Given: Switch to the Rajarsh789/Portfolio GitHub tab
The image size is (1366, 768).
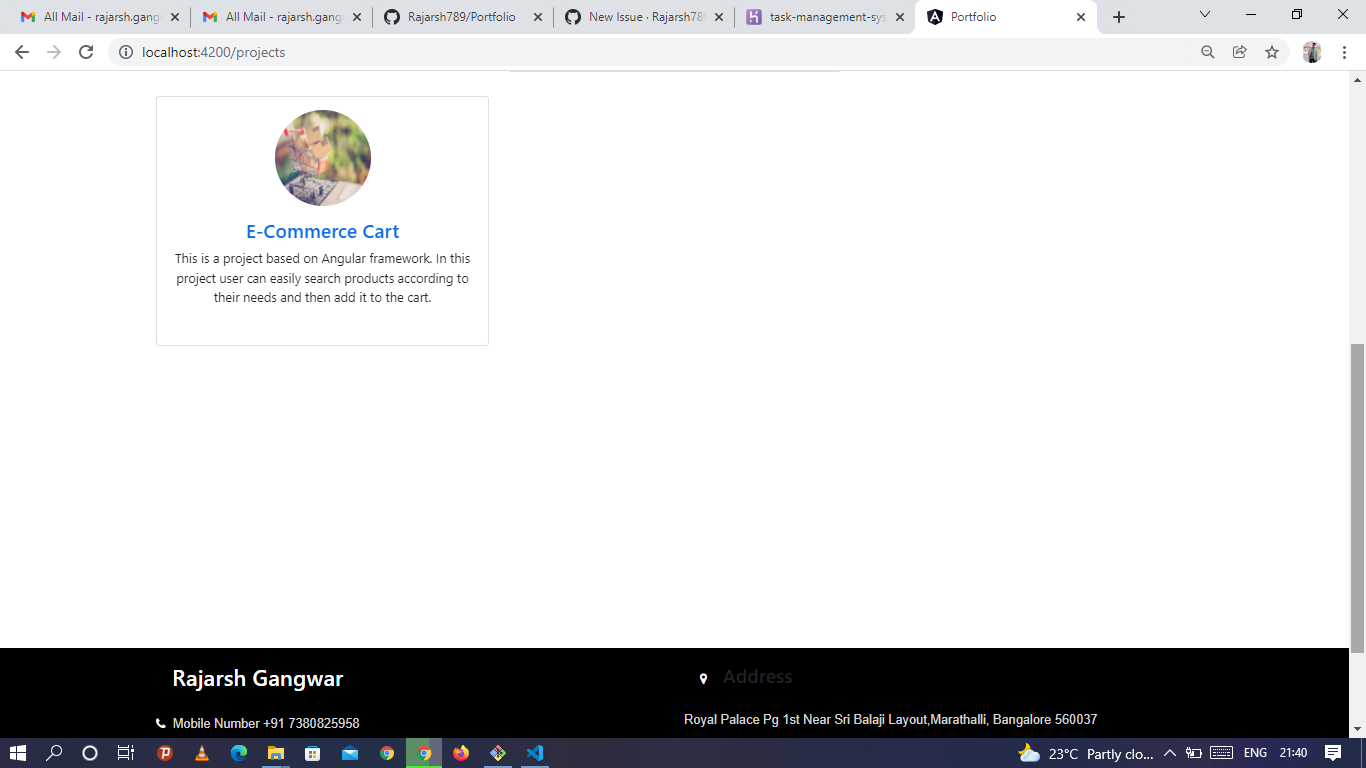Looking at the screenshot, I should [x=462, y=17].
